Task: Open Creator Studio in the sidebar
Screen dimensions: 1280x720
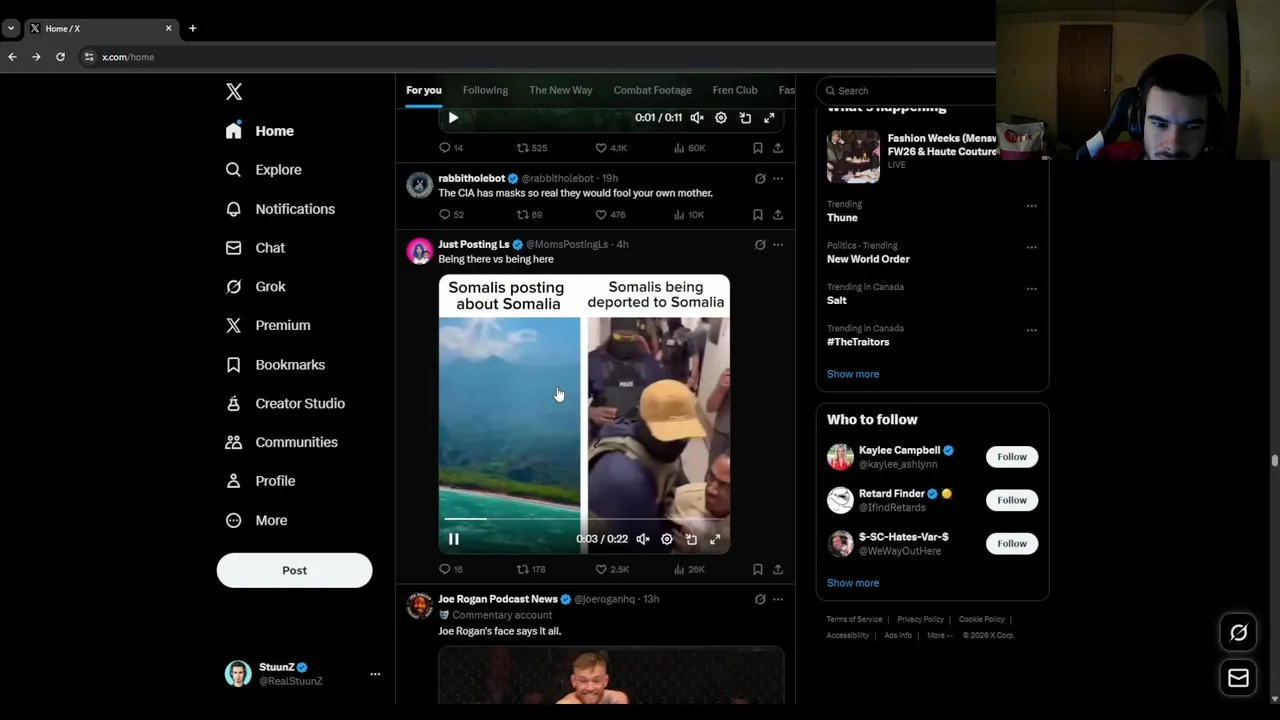Action: (285, 404)
